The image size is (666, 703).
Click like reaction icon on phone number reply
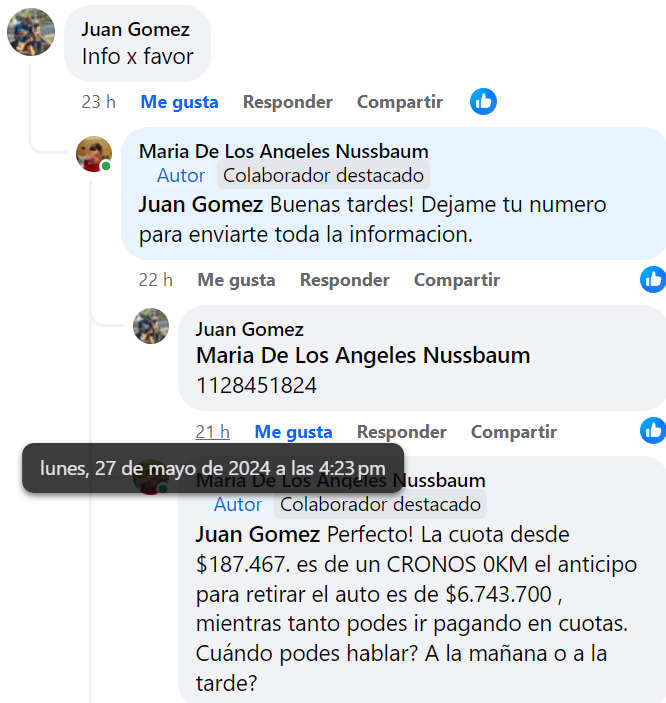(x=653, y=431)
